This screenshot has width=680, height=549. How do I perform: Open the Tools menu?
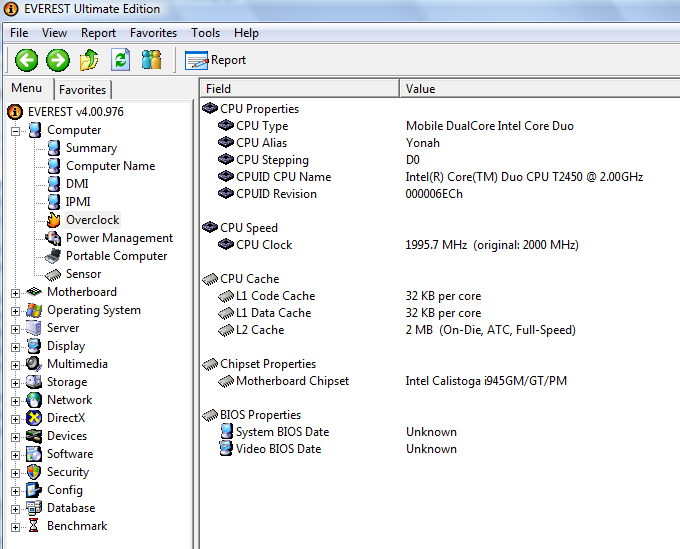click(206, 33)
